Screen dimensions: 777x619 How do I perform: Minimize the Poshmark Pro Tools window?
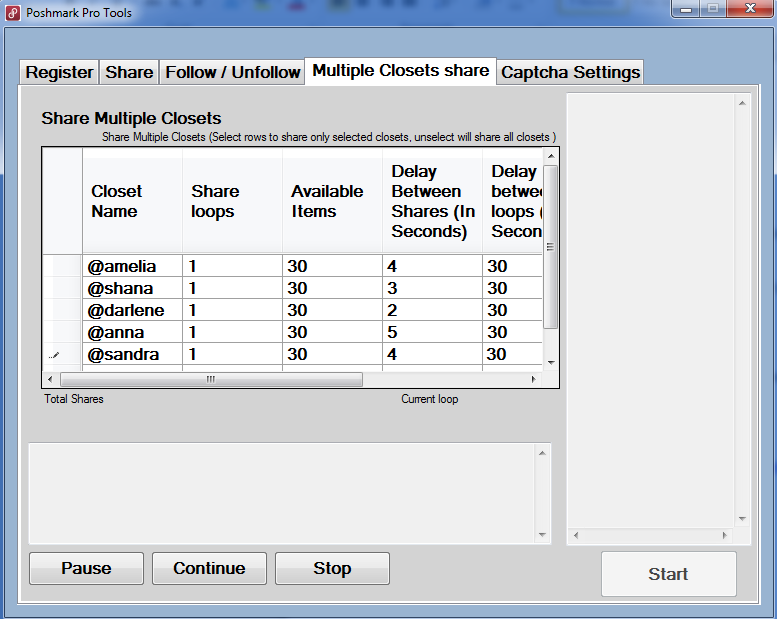coord(686,9)
